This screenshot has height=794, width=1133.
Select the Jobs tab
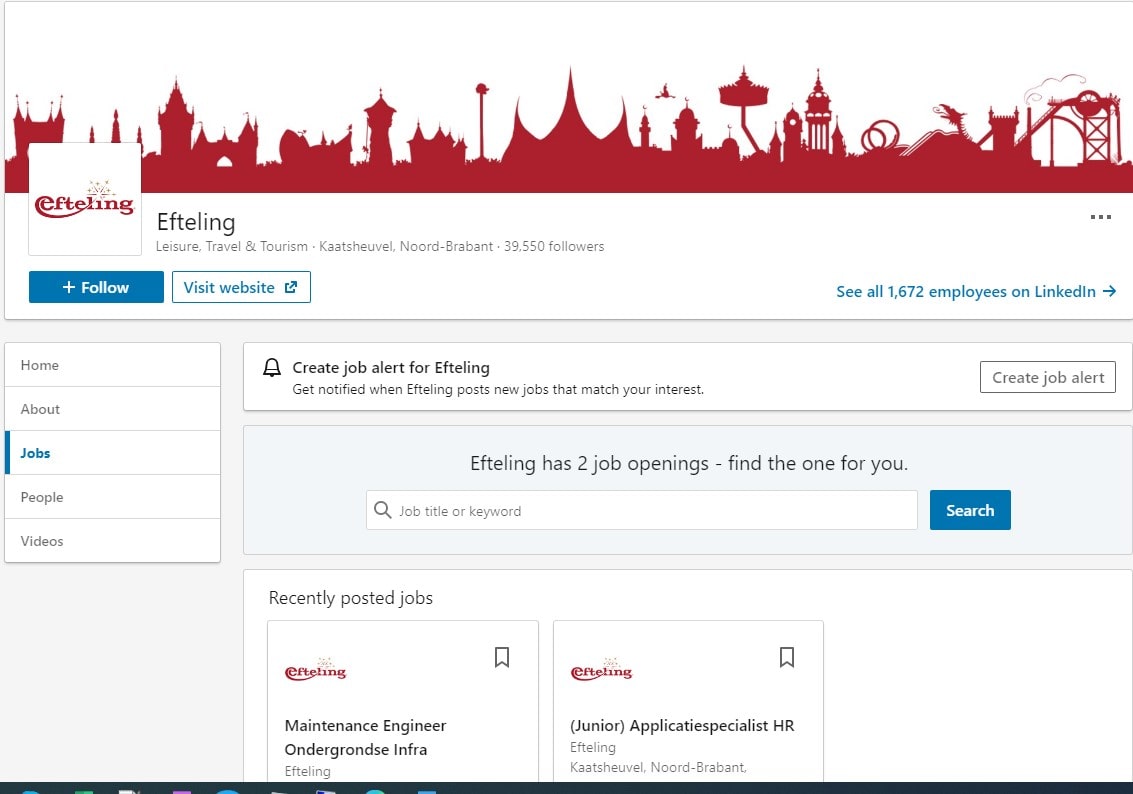tap(113, 453)
